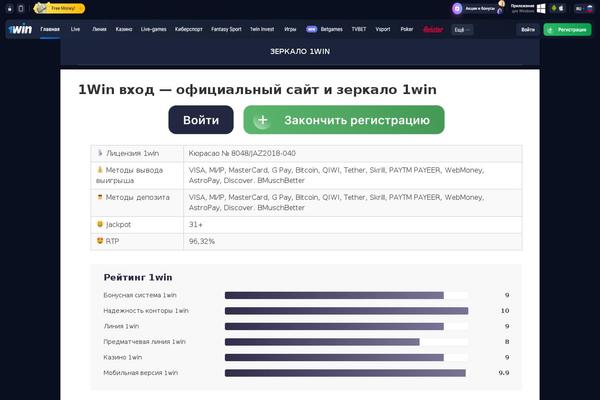Click the Мобильная версия score 9.9
The height and width of the screenshot is (400, 600).
(504, 373)
